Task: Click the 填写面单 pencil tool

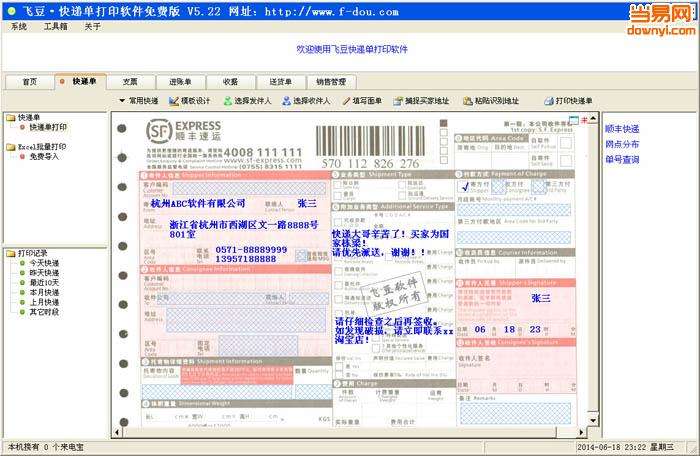Action: (362, 101)
